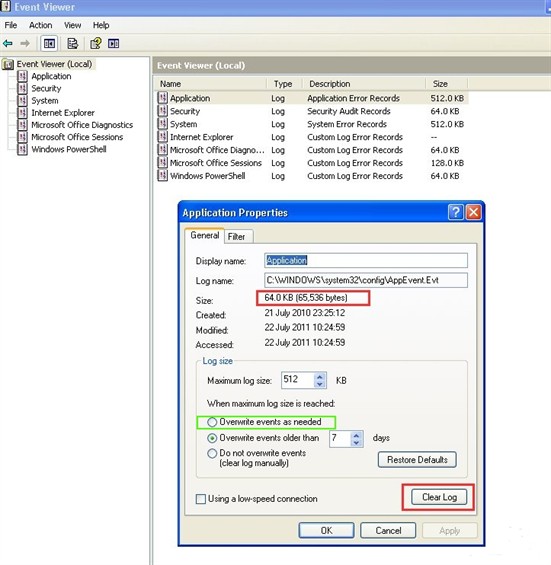Open the File menu
Viewport: 551px width, 565px height.
click(x=11, y=25)
